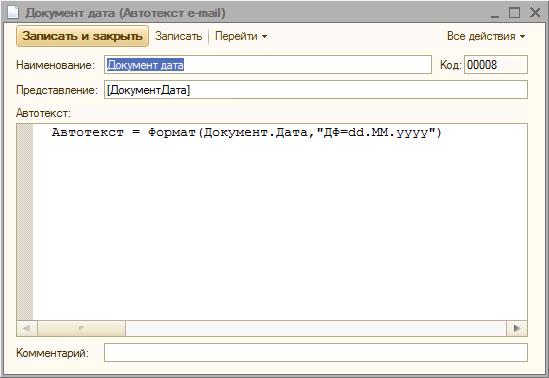549x378 pixels.
Task: Close the Документ дата window
Action: (535, 13)
